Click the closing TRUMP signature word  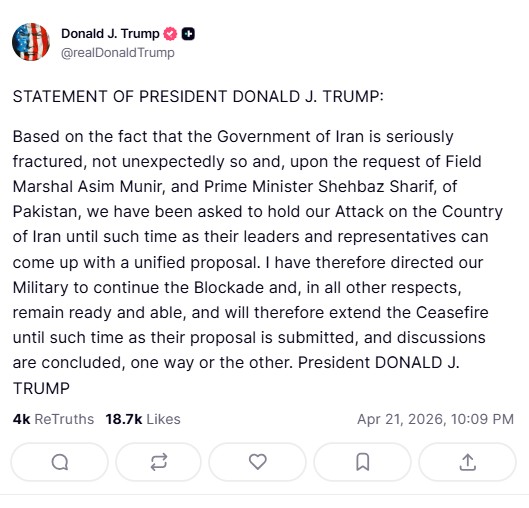(x=41, y=388)
